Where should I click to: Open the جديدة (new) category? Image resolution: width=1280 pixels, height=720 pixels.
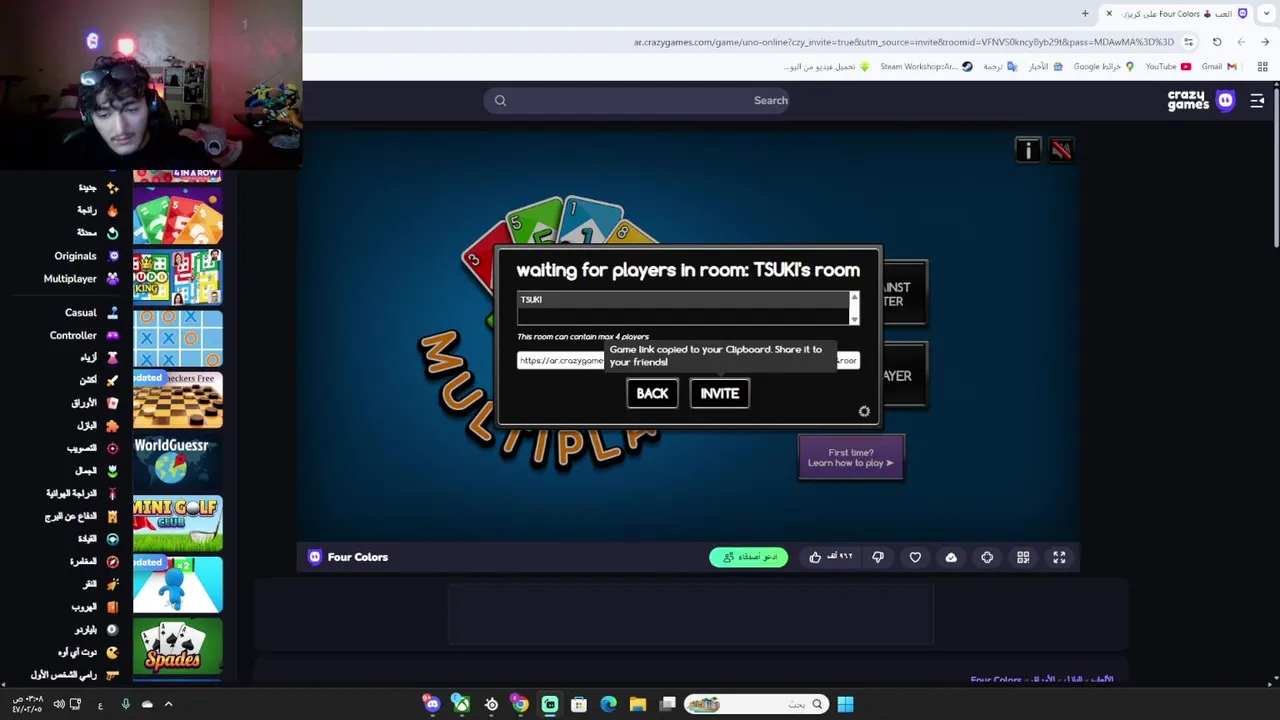[x=98, y=188]
